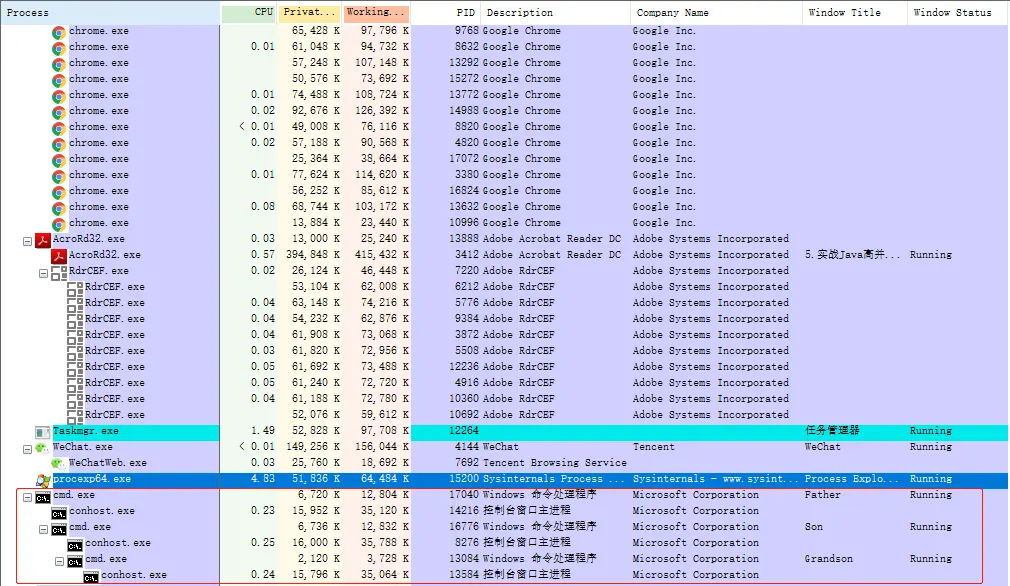Viewport: 1010px width, 586px height.
Task: Collapse the Son cmd.exe process node
Action: [43, 529]
